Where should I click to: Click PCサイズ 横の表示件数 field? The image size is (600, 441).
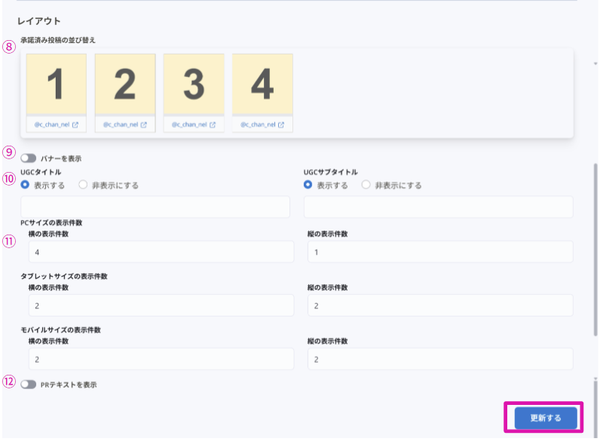161,252
